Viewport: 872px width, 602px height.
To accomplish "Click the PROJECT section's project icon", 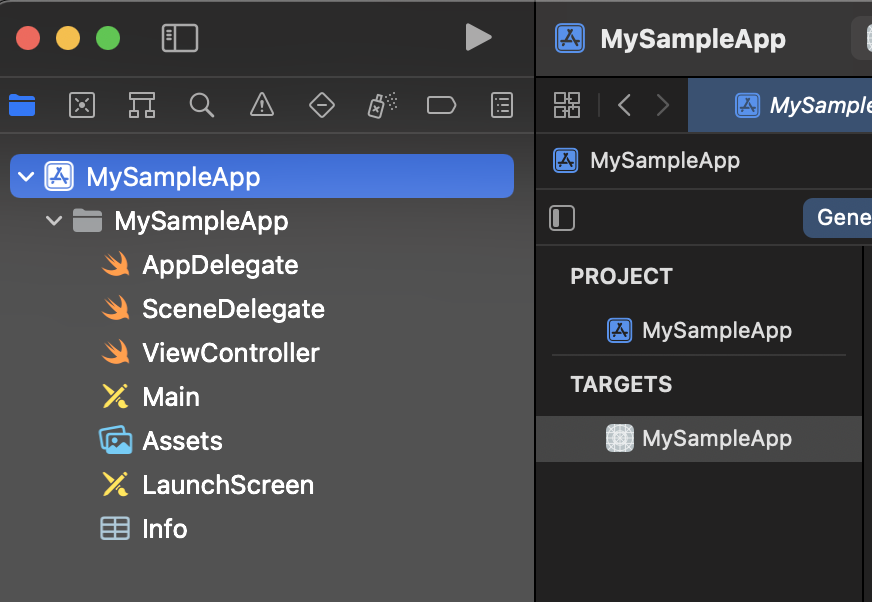I will [x=620, y=330].
